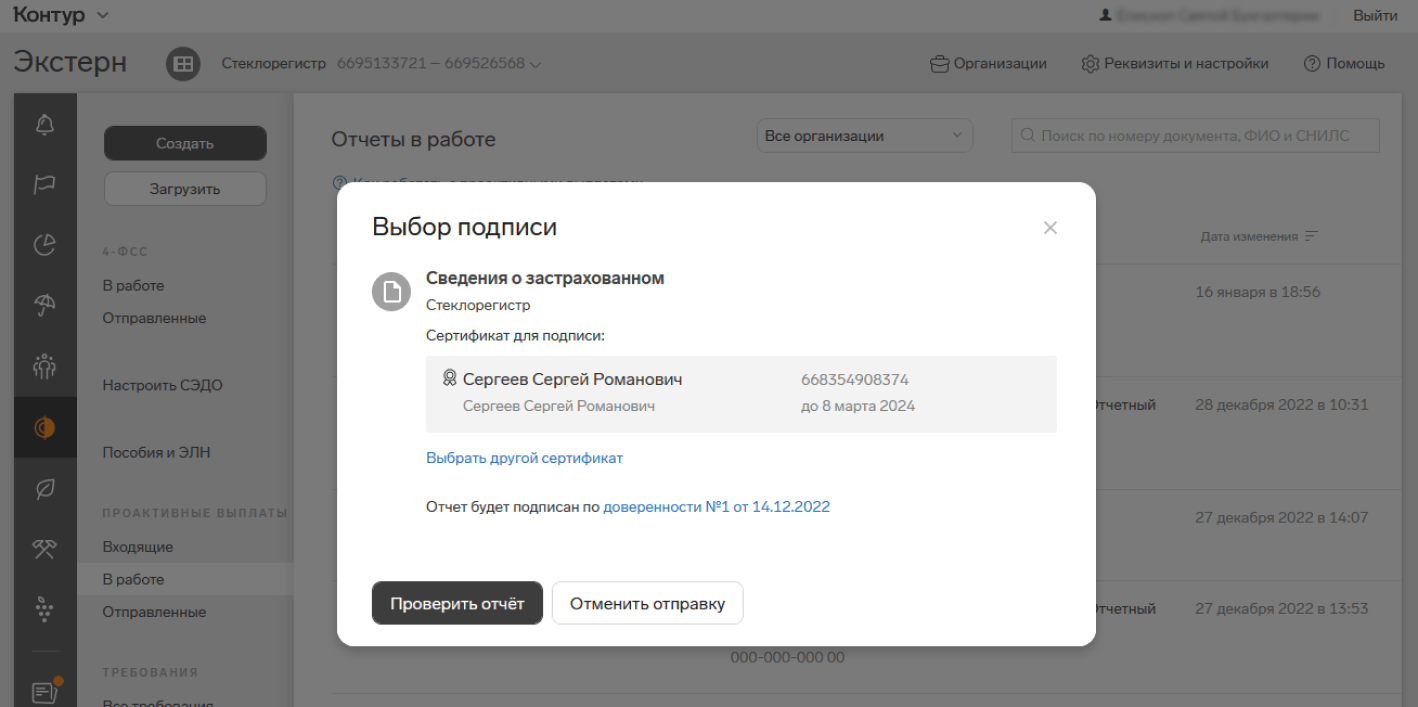
Task: Click Отменить отправку button
Action: 647,604
